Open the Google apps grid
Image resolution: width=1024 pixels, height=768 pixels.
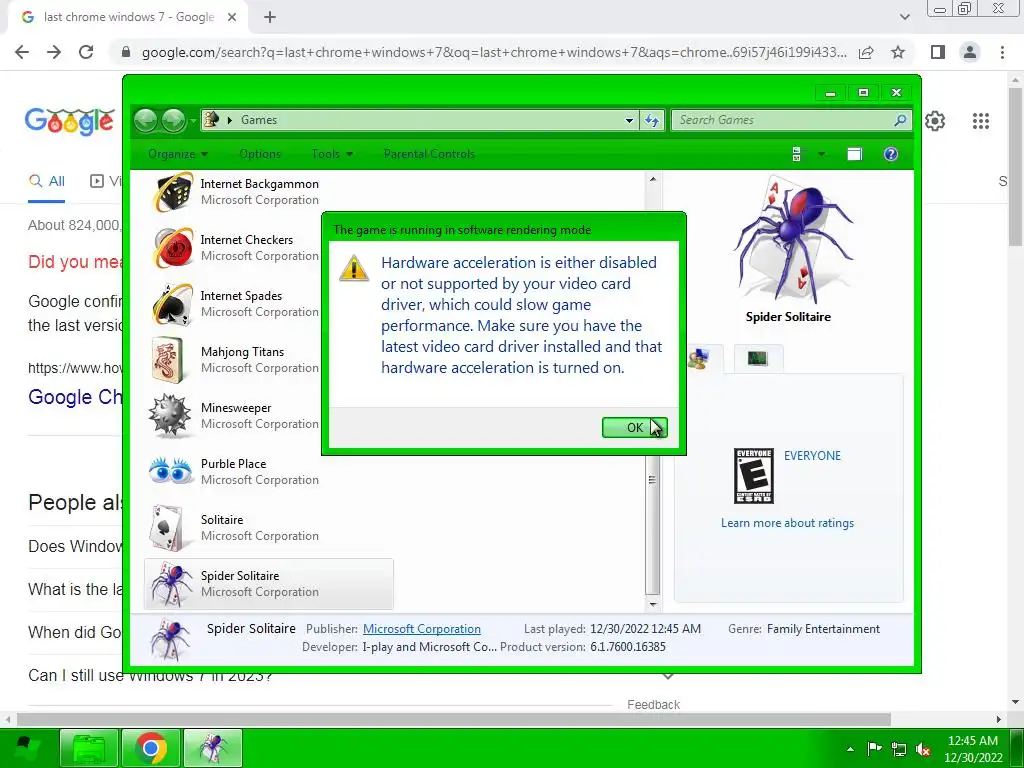point(980,121)
